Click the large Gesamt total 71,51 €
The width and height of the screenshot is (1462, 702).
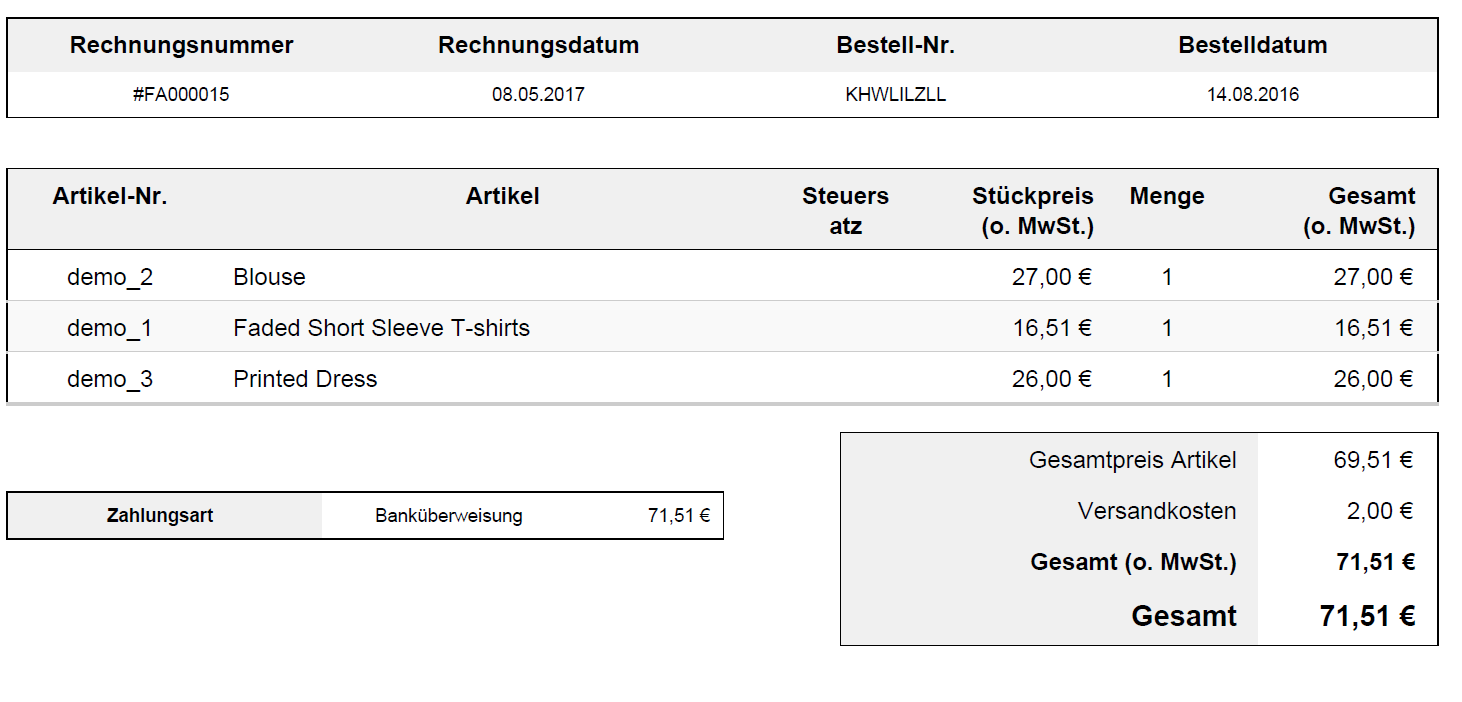pyautogui.click(x=1366, y=616)
